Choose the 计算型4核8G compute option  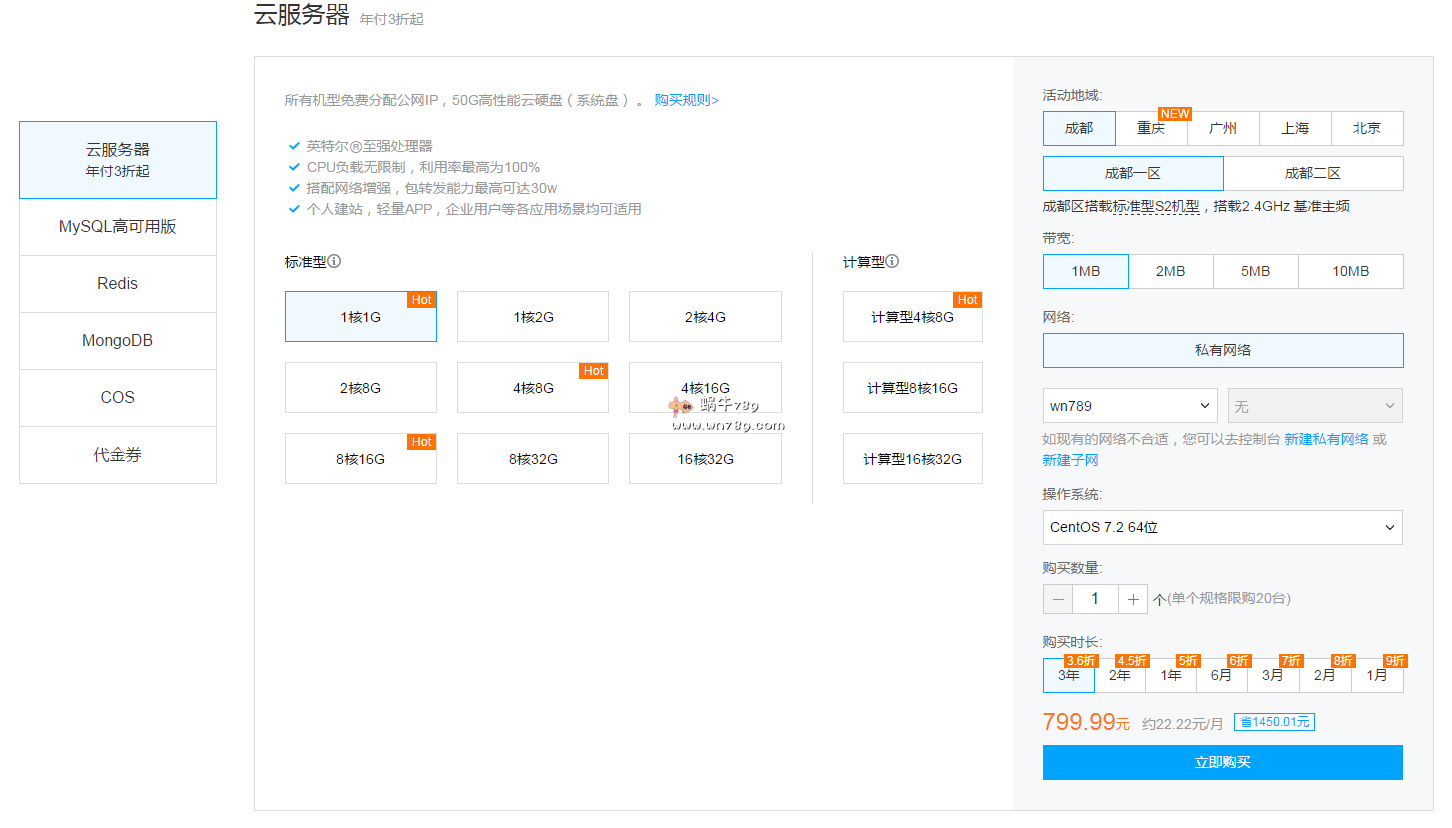(x=912, y=317)
